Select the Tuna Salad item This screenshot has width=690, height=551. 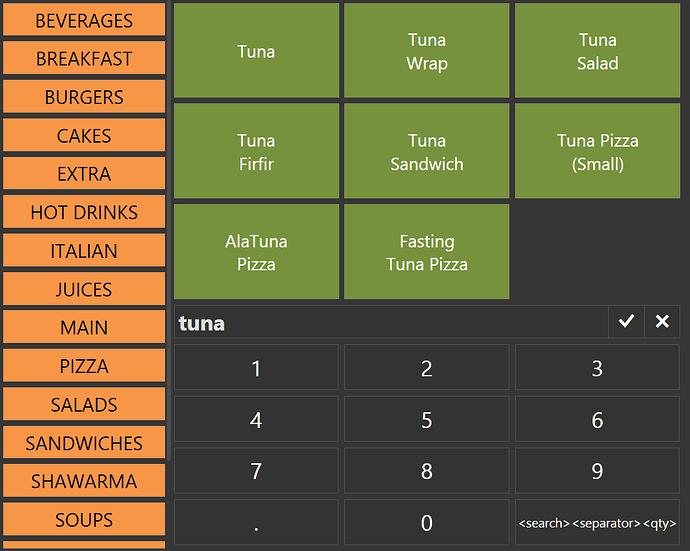tap(597, 51)
